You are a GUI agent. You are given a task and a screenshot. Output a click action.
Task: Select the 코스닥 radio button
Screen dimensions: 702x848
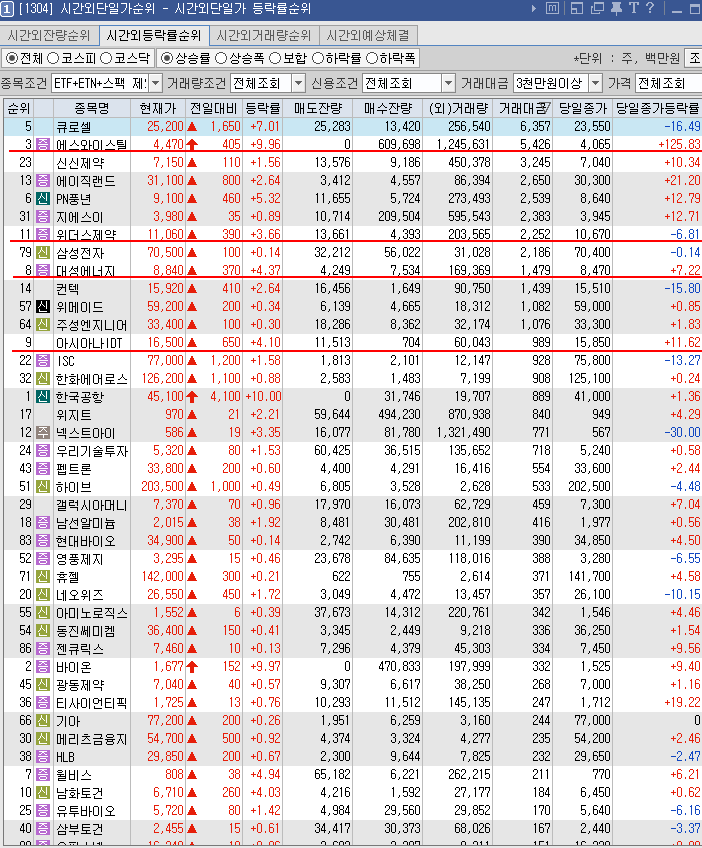click(x=106, y=58)
